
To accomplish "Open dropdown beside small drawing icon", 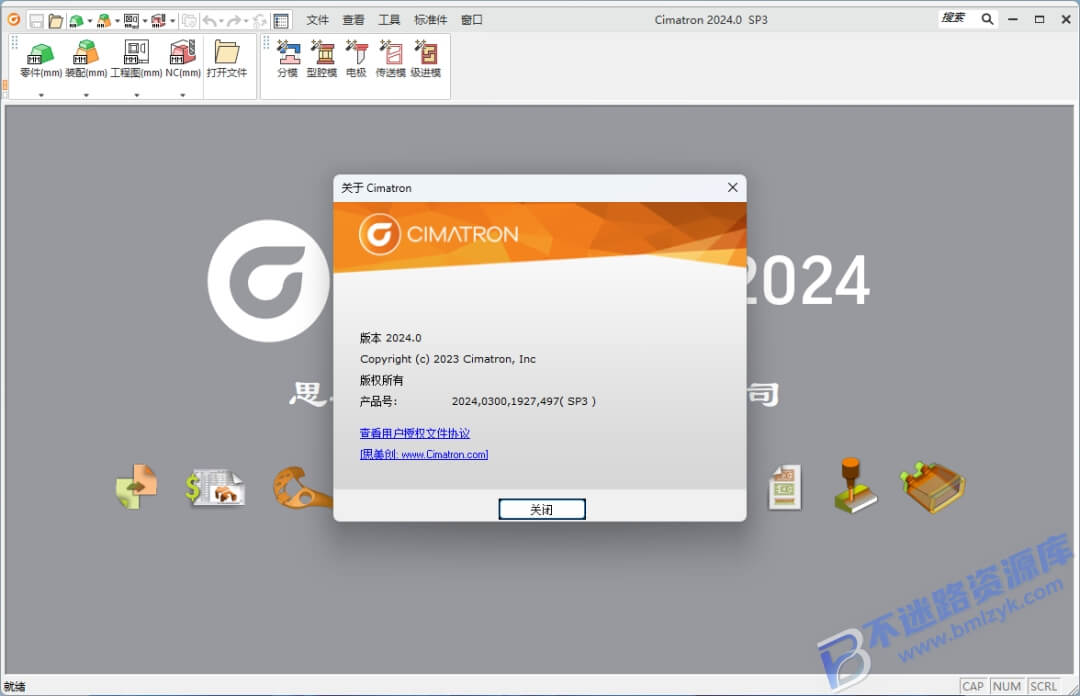I will coord(145,21).
